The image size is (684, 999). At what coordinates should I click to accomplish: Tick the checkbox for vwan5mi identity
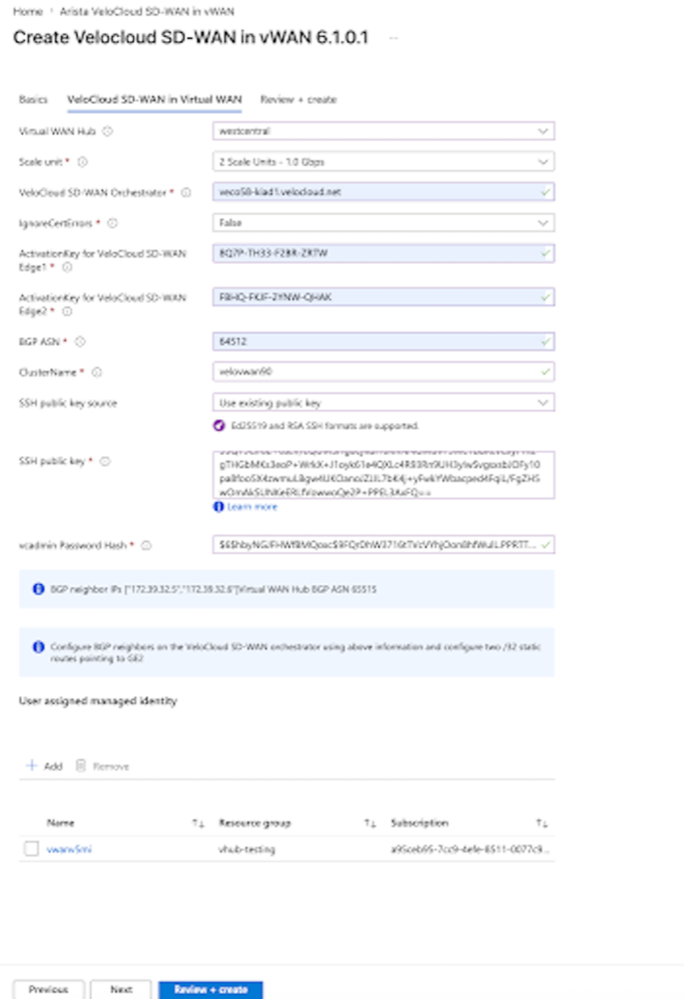[31, 849]
